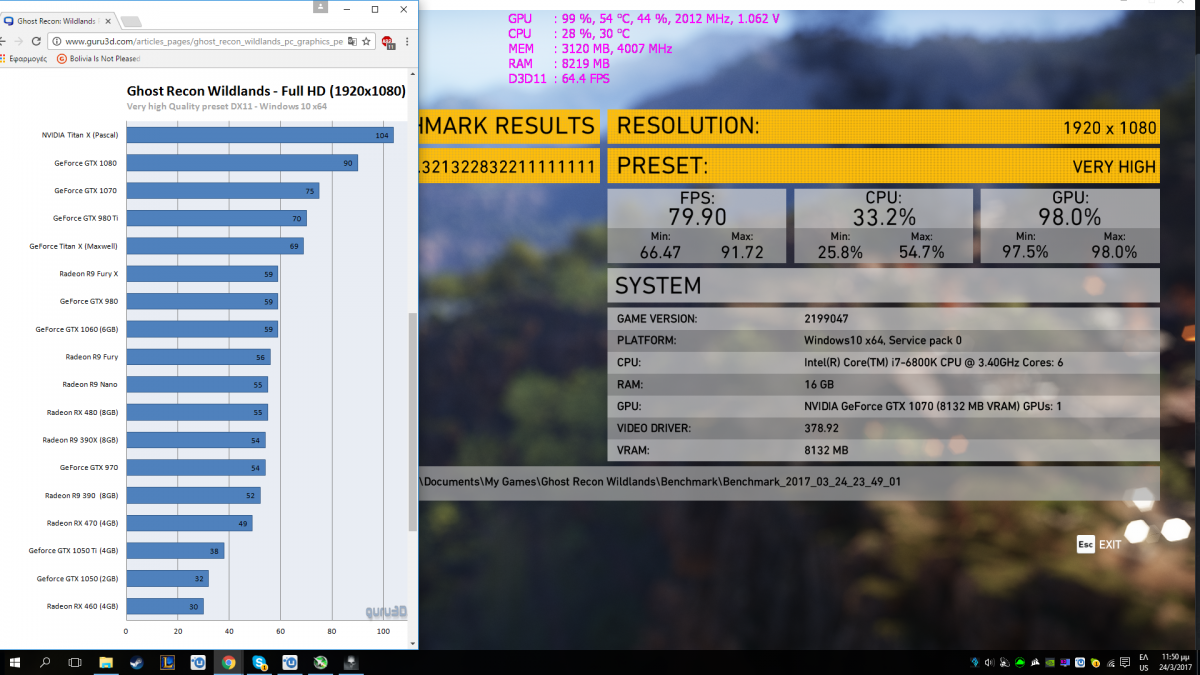This screenshot has width=1200, height=675.
Task: Open the Bolivia Is Not Pleased bookmark
Action: pos(98,59)
